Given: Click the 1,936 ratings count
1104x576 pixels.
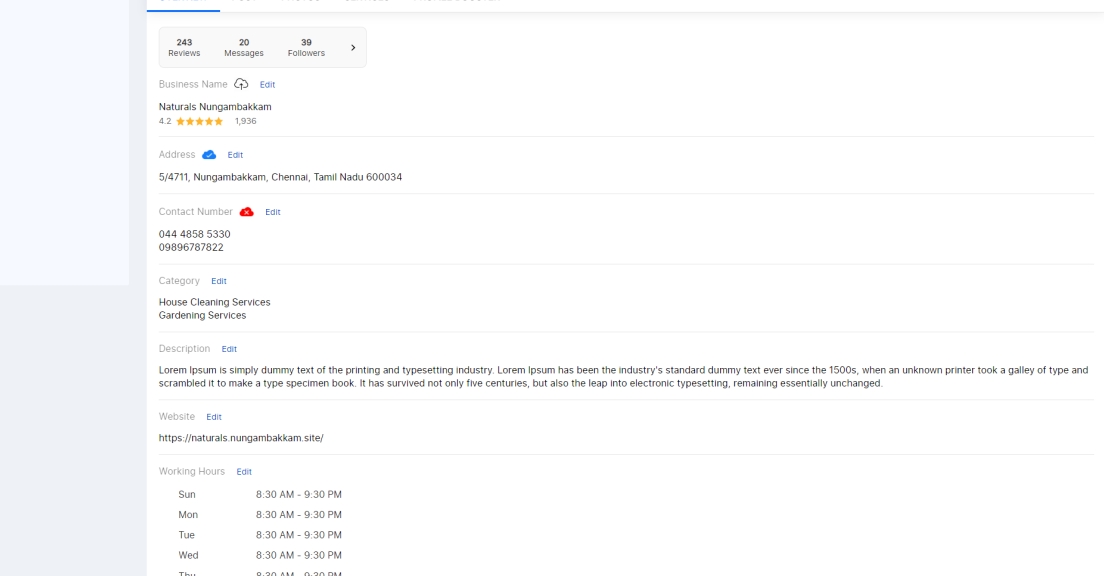Looking at the screenshot, I should [246, 121].
